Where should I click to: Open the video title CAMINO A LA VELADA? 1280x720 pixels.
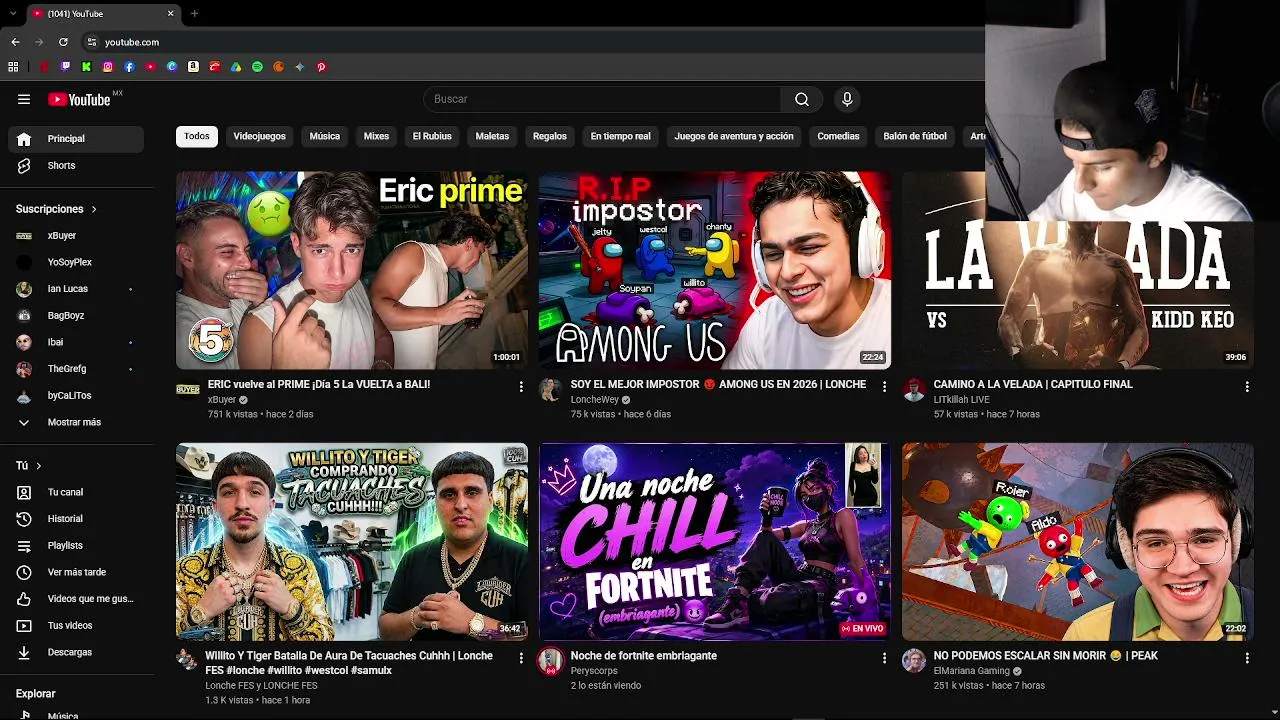click(x=1033, y=384)
